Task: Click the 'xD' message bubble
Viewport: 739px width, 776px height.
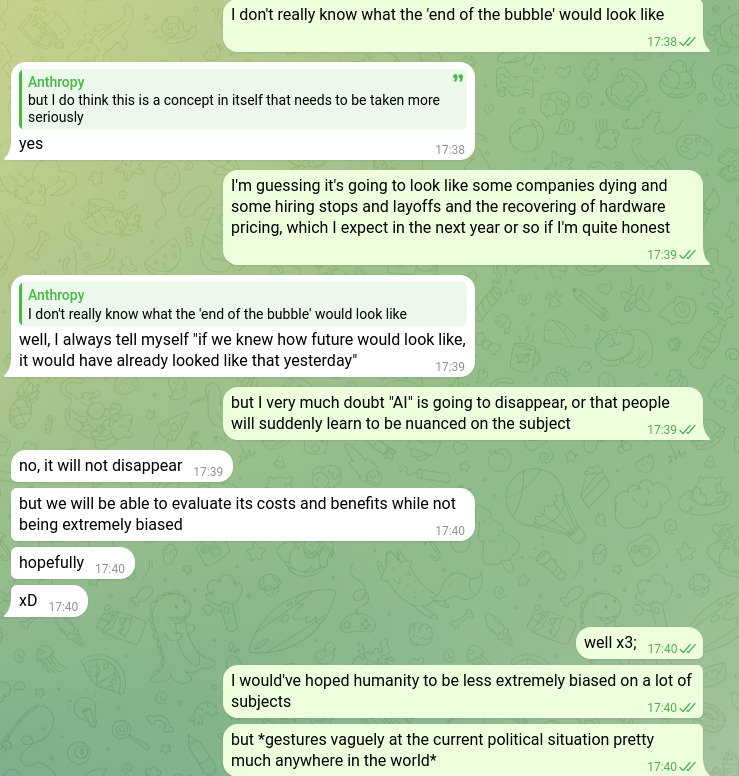Action: click(x=28, y=601)
